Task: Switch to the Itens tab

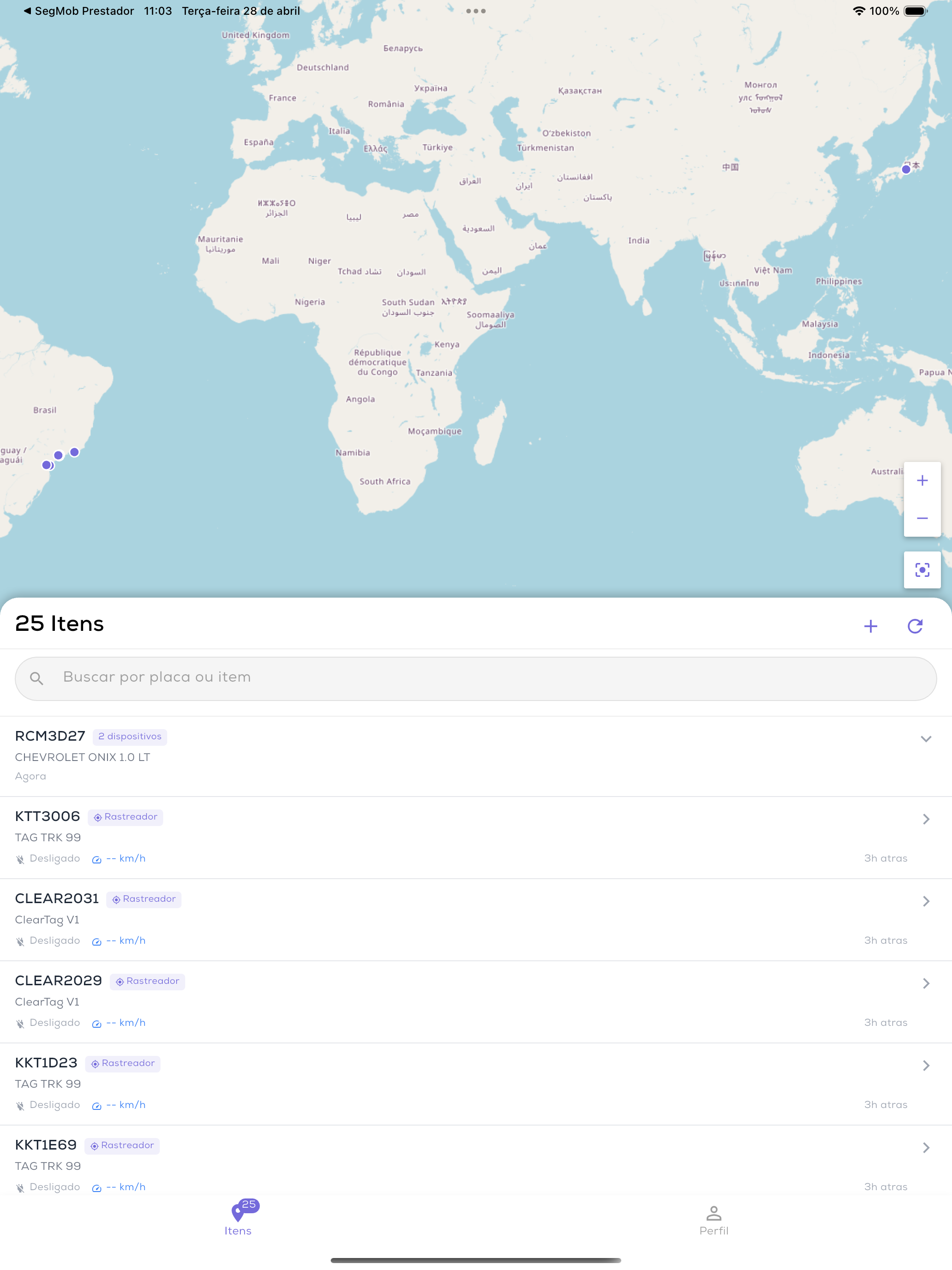Action: coord(238,1218)
